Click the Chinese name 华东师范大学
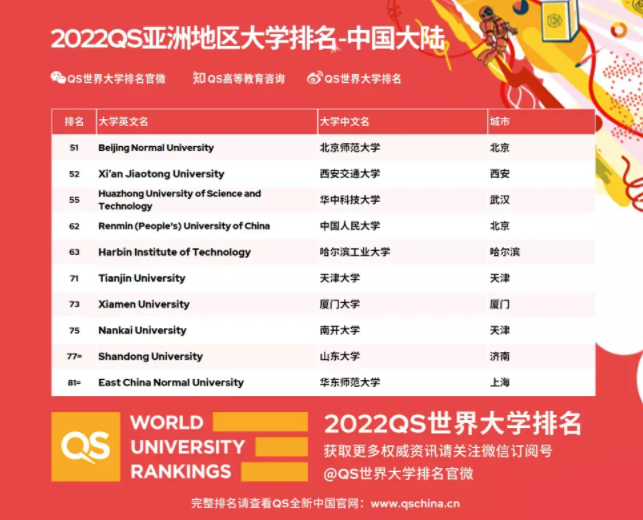Screen dimensions: 643x520 coord(350,382)
